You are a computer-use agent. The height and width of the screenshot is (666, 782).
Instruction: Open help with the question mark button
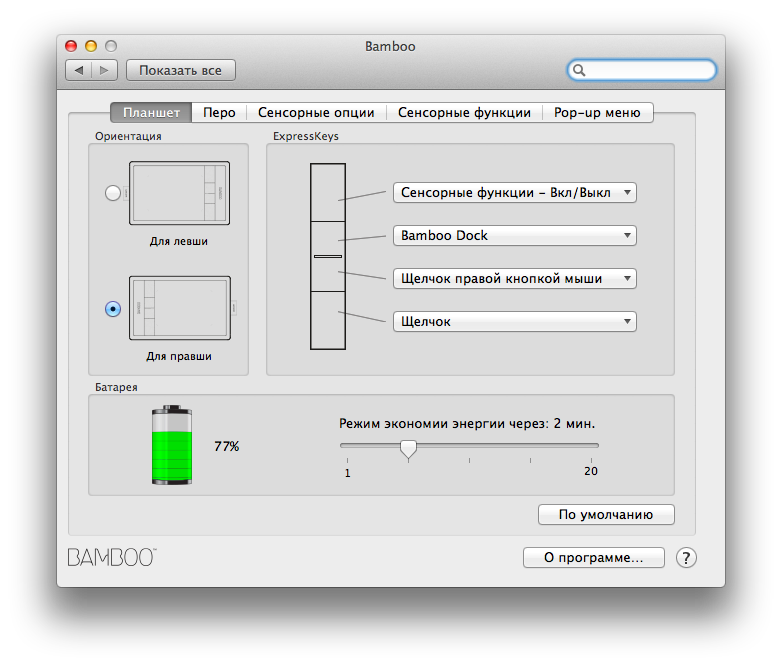[x=686, y=558]
